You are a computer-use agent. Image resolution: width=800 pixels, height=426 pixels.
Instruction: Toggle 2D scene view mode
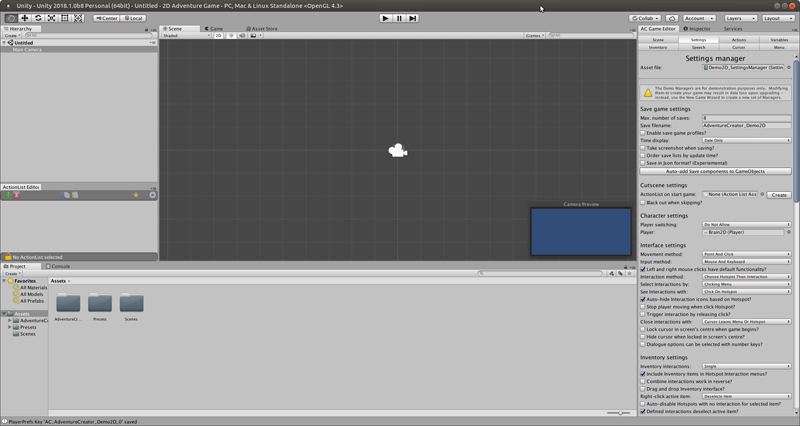(218, 36)
